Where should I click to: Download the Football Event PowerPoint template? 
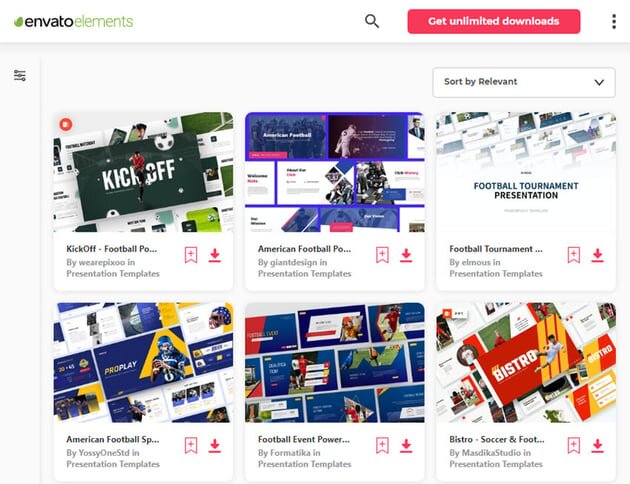(406, 445)
